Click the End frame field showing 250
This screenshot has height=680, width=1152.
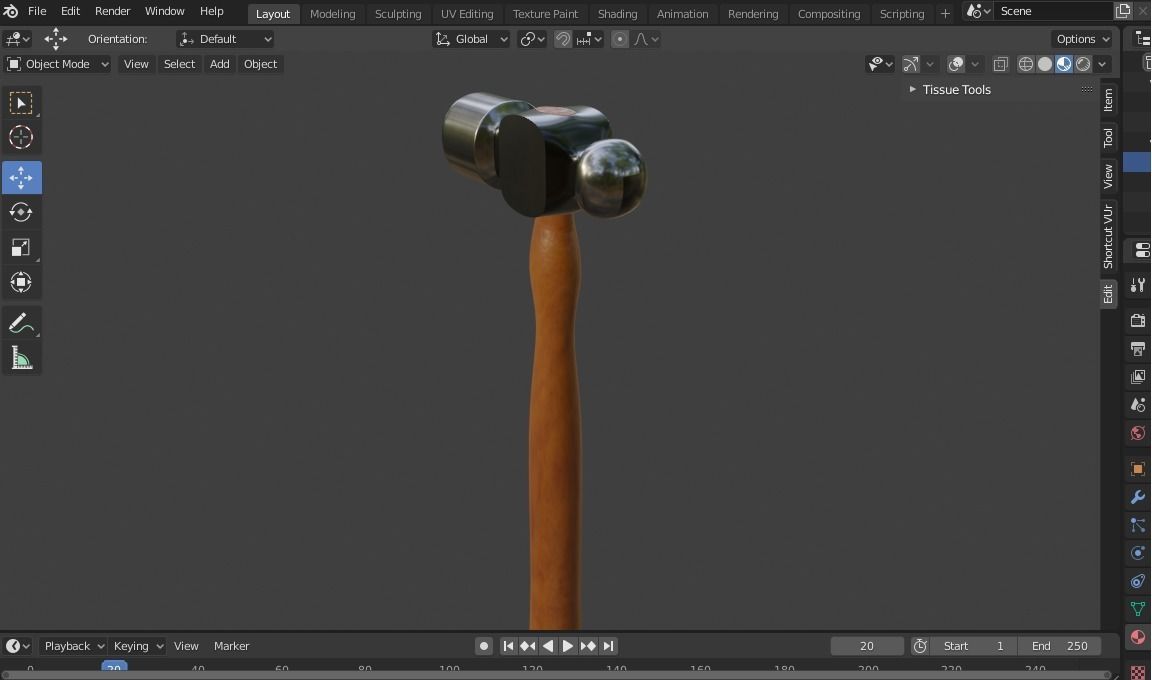point(1059,646)
